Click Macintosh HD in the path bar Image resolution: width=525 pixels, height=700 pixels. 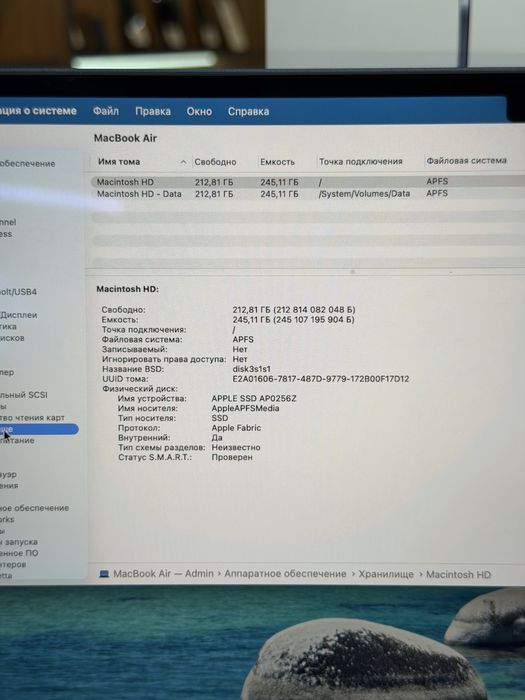click(458, 575)
